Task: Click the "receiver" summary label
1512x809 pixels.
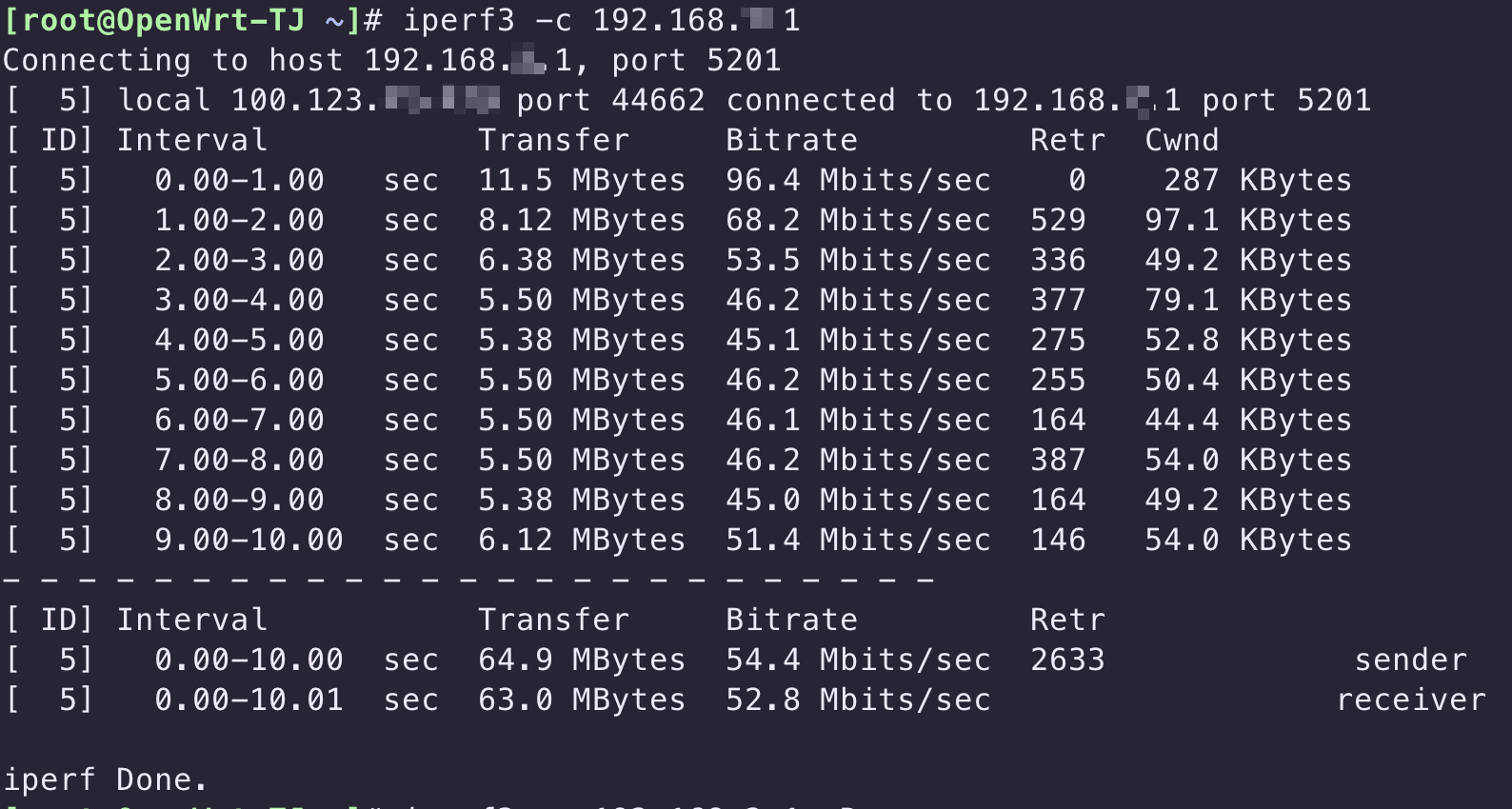Action: (1410, 700)
